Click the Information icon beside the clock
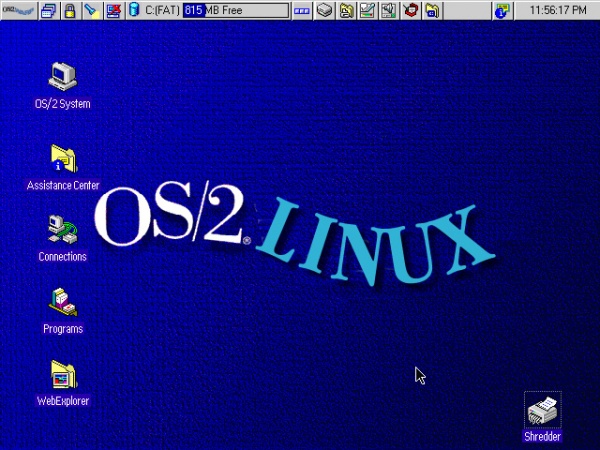The width and height of the screenshot is (600, 450). point(502,10)
